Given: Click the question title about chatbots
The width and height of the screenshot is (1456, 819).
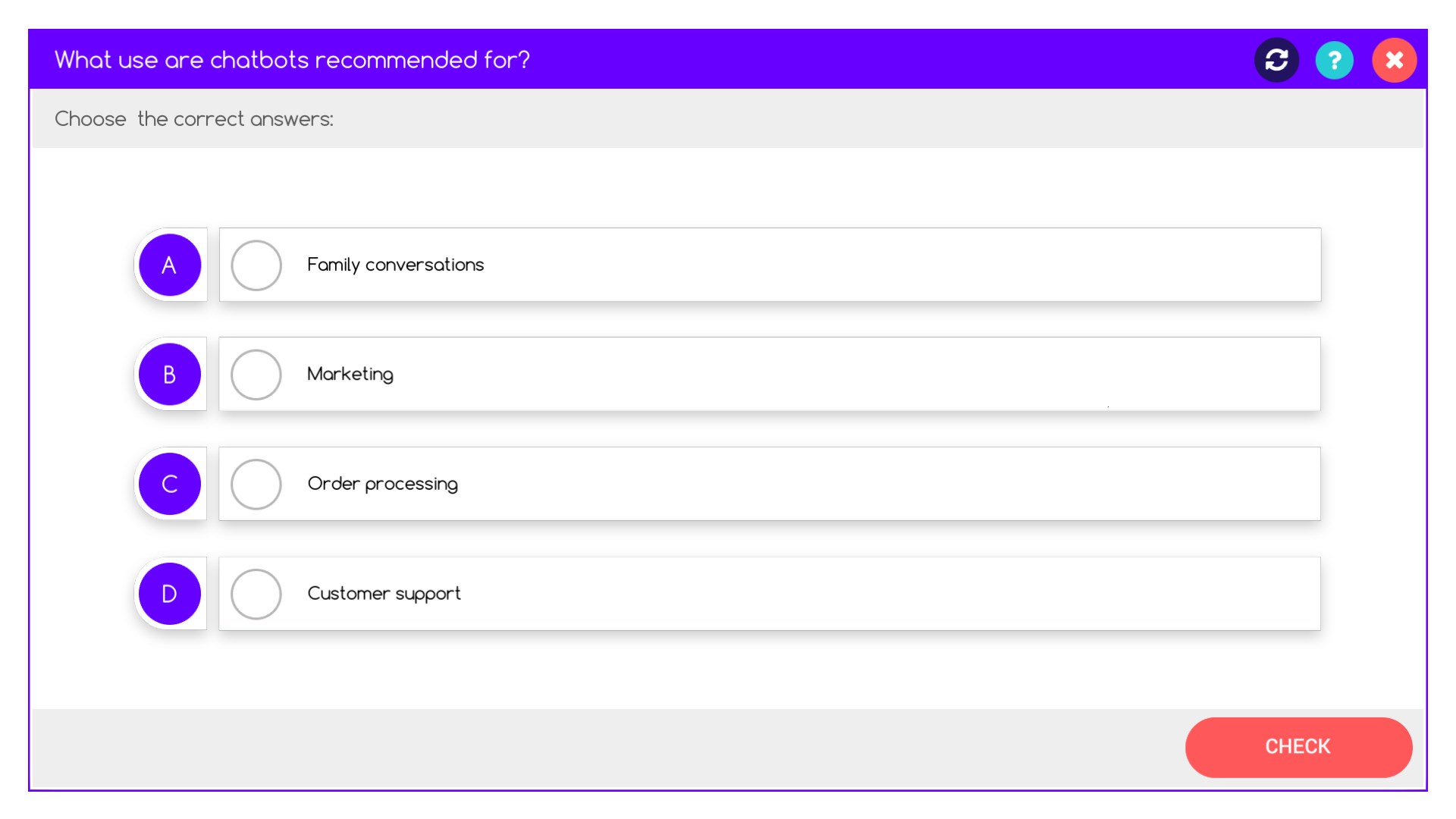Looking at the screenshot, I should click(292, 60).
